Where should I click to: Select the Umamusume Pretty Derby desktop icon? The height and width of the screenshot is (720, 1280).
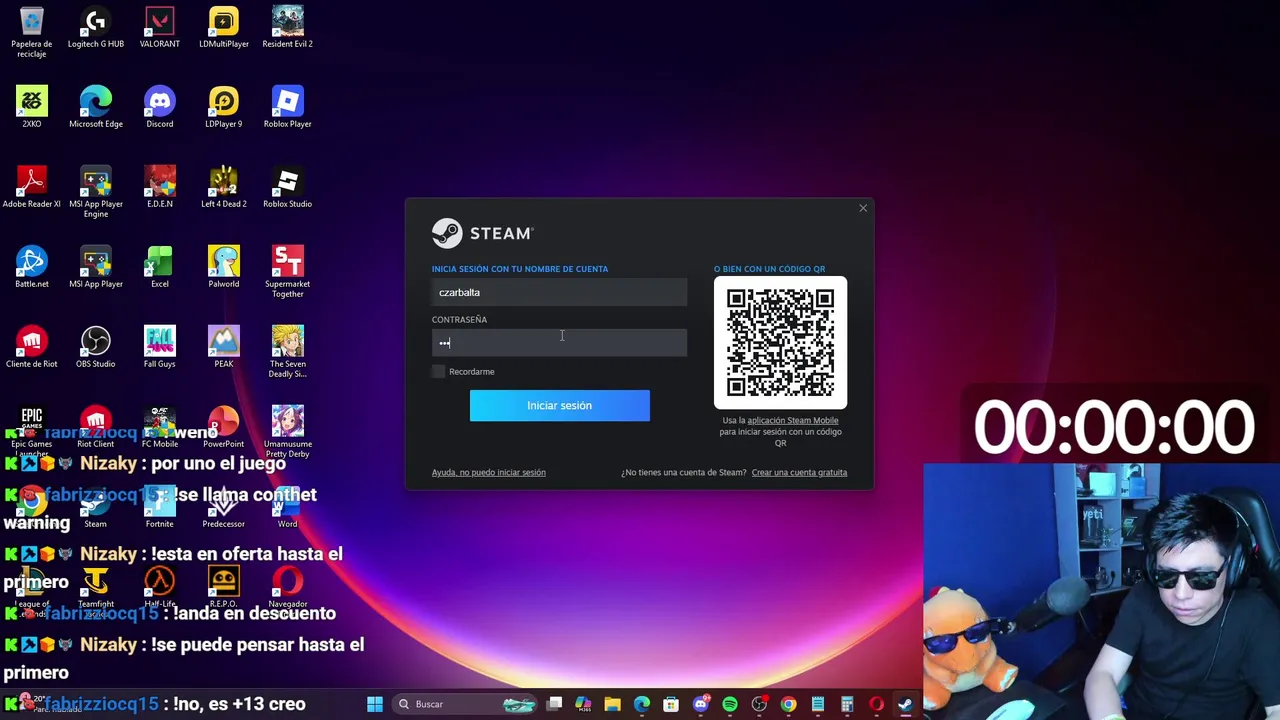pos(287,432)
